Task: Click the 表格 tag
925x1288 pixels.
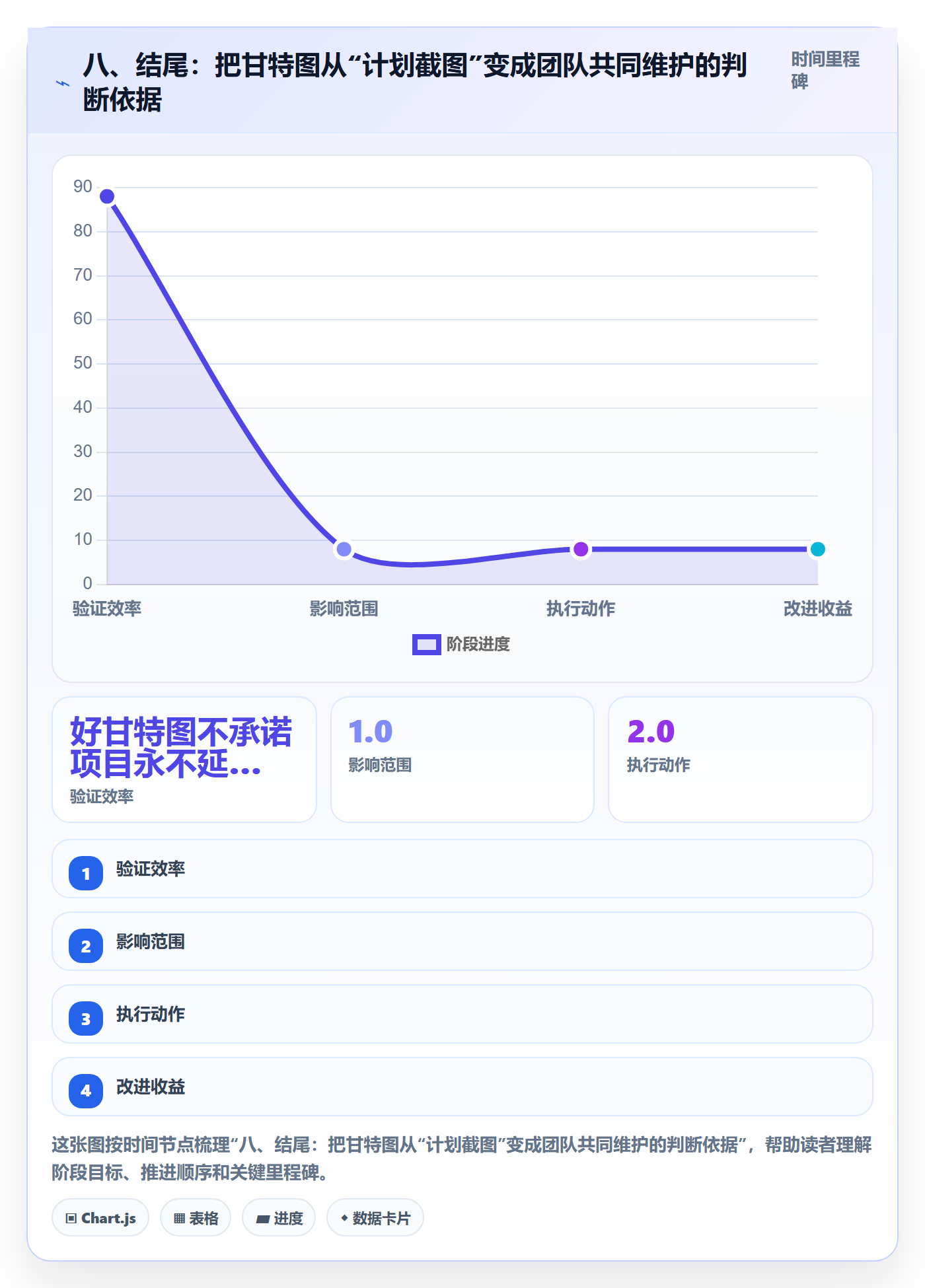Action: pyautogui.click(x=196, y=1217)
